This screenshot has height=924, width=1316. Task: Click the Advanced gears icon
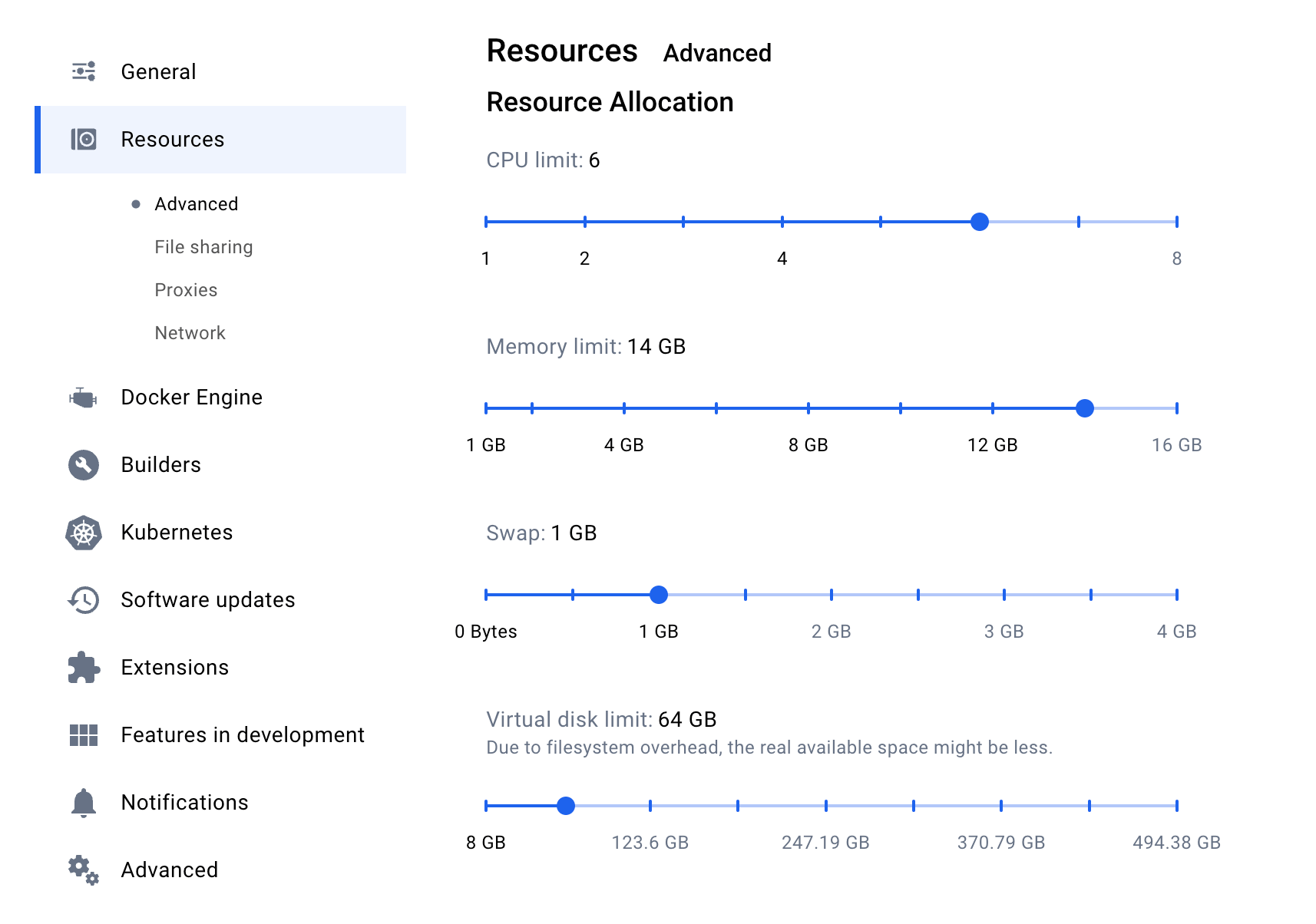point(84,870)
